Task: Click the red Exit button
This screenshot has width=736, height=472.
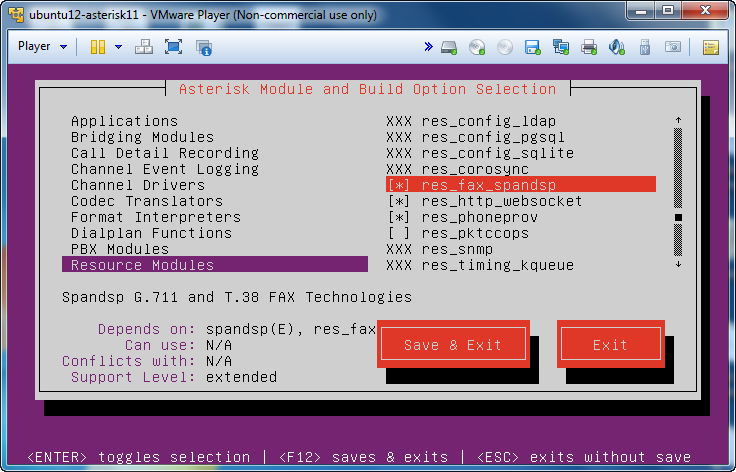Action: tap(611, 344)
